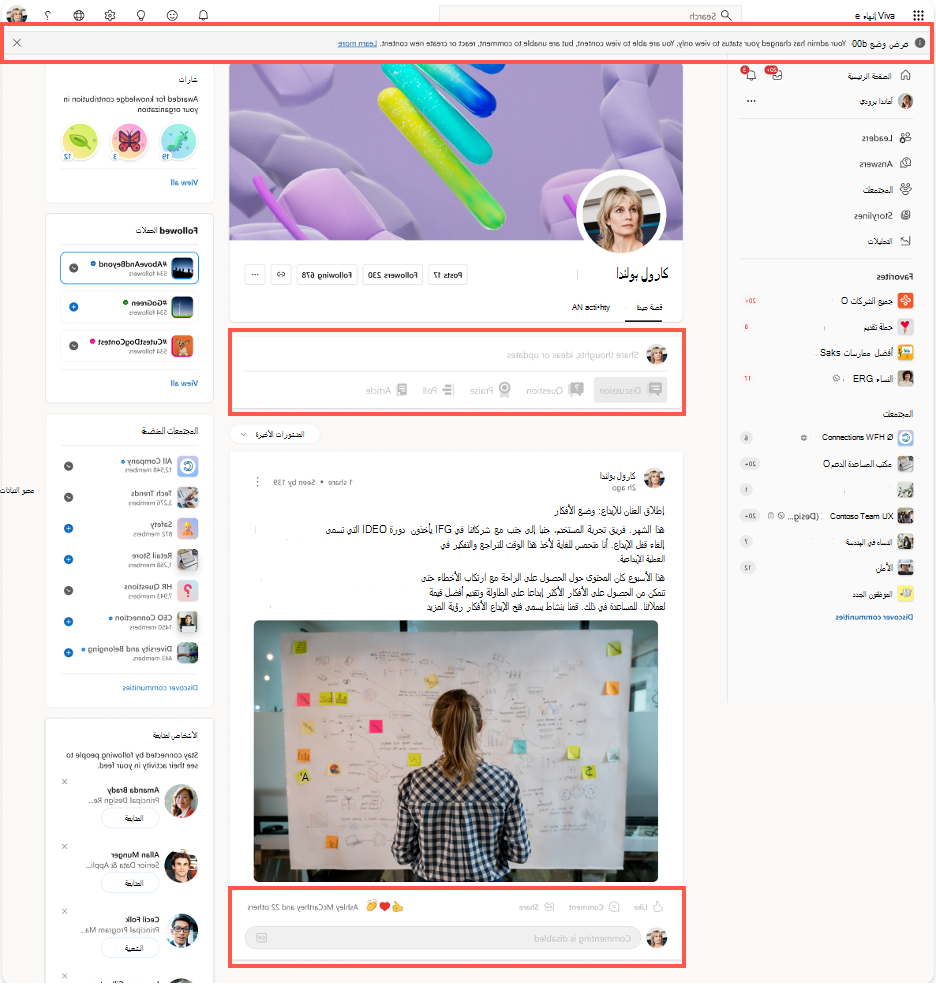The width and height of the screenshot is (936, 984).
Task: Open Storylines icon in the navigation sidebar
Action: 905,215
